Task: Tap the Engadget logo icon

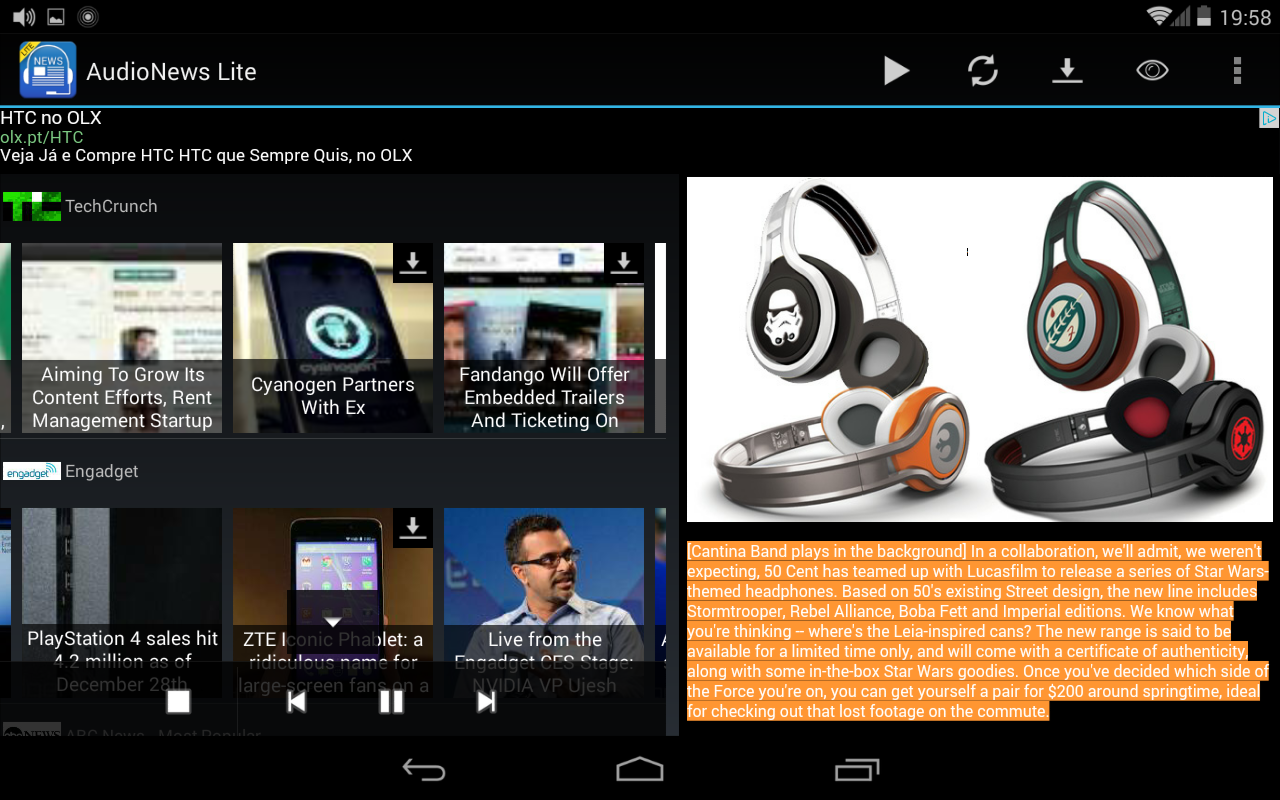Action: tap(32, 471)
